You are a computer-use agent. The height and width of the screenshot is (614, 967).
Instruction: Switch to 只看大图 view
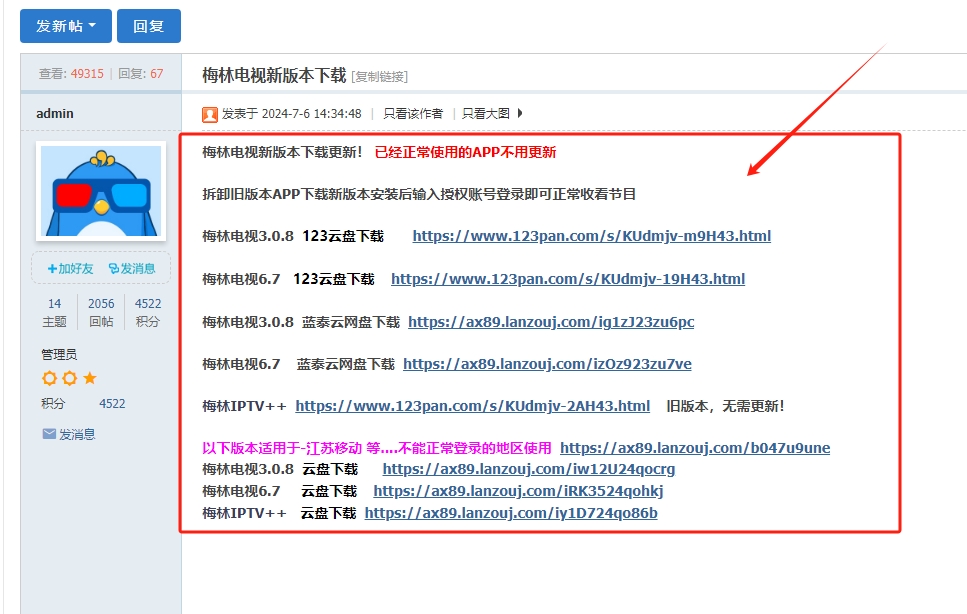tap(486, 113)
